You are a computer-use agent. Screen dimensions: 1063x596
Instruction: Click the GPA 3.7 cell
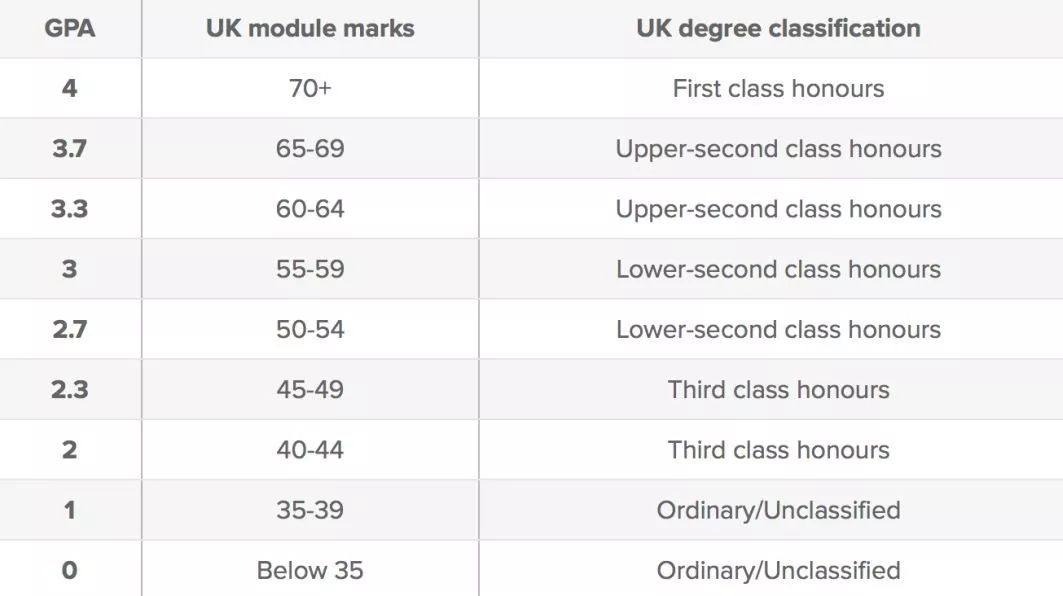tap(70, 149)
